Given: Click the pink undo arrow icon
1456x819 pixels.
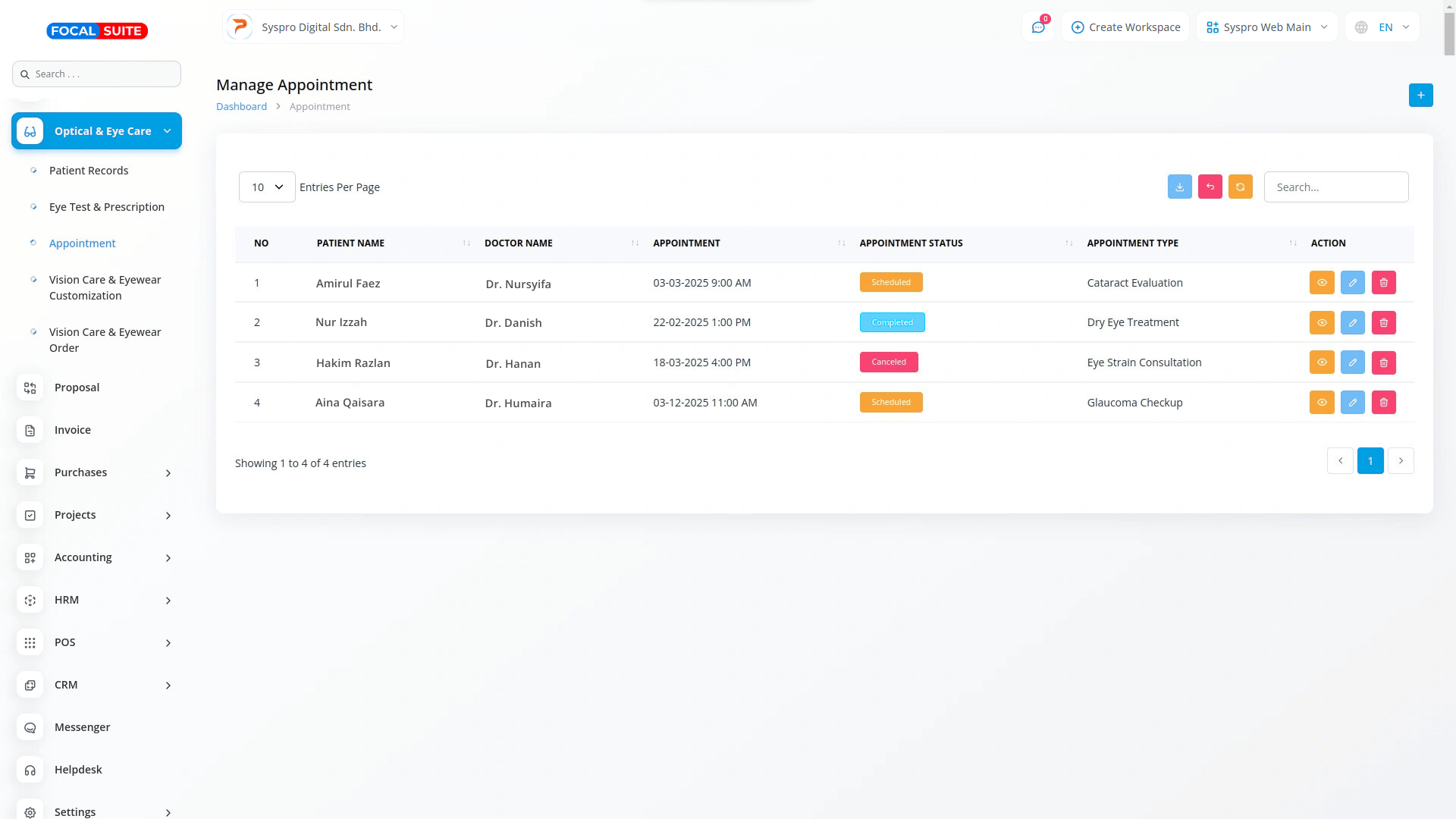Looking at the screenshot, I should point(1210,187).
